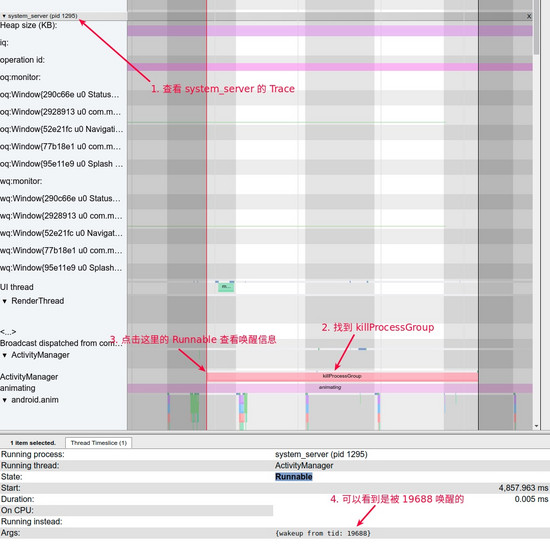Collapse the system_server (pid 1295) process header
Screen dimensions: 550x557
coord(4,16)
